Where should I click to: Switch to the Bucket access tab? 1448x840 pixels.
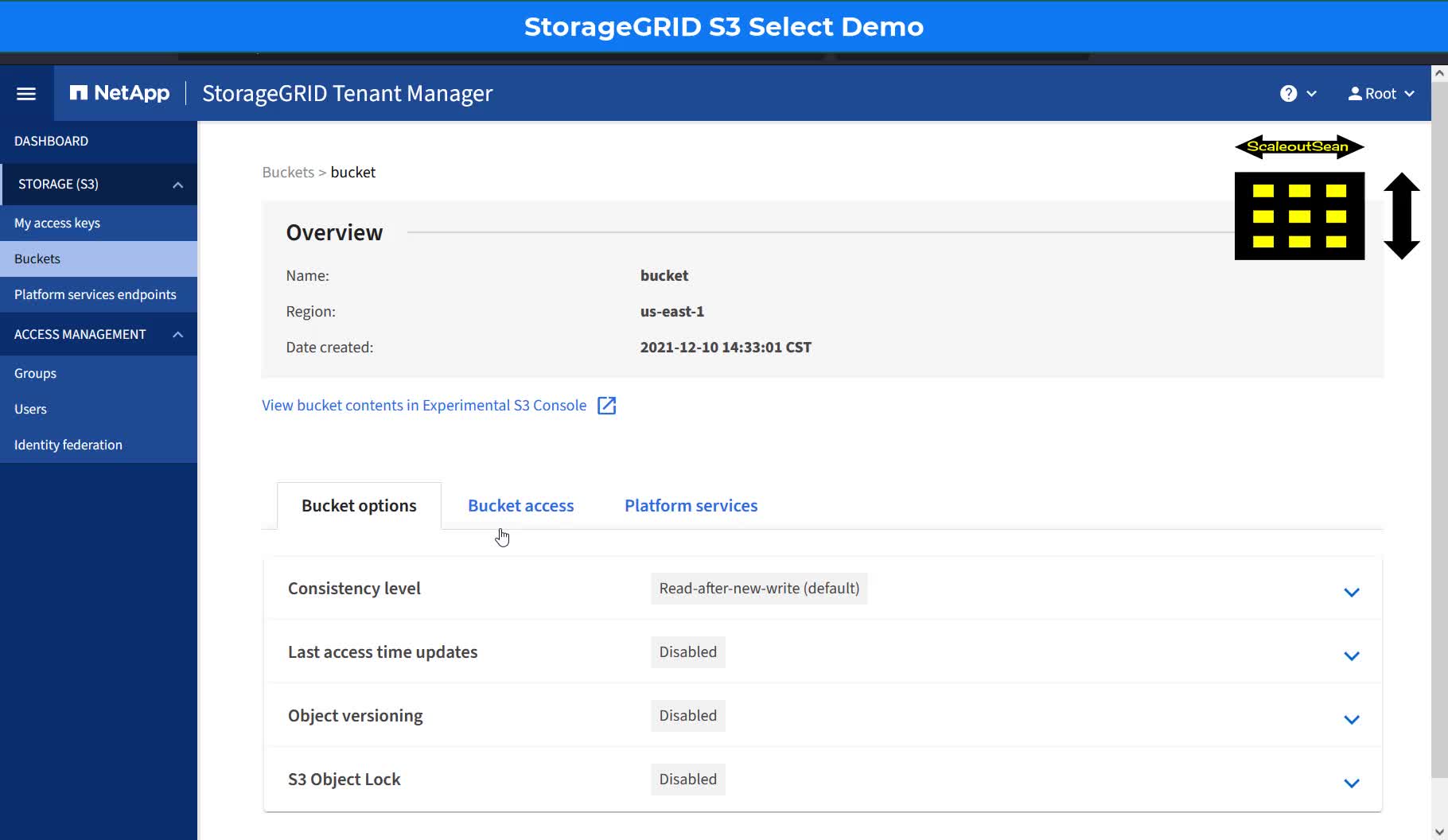521,506
